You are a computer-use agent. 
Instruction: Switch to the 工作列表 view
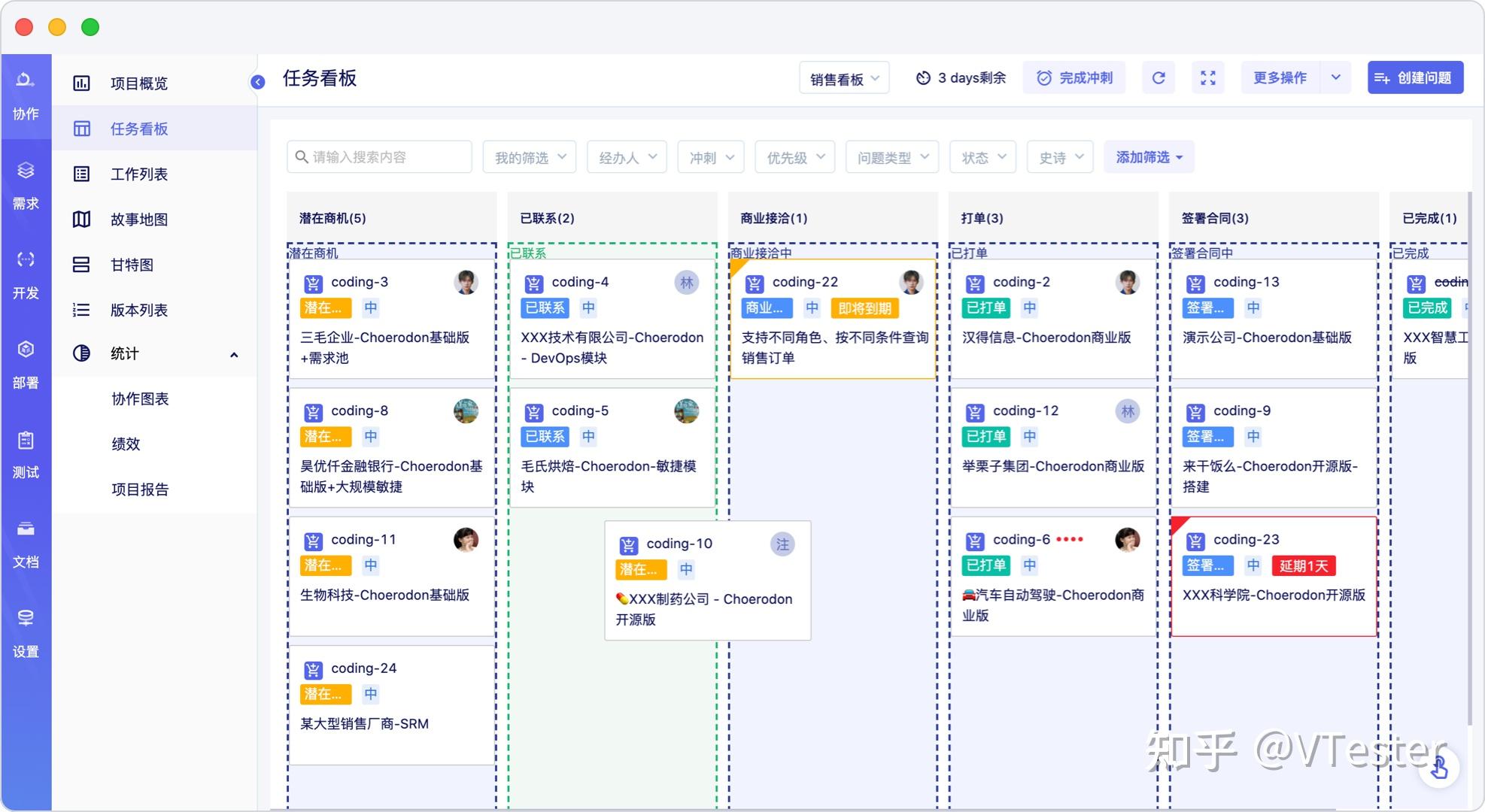139,174
